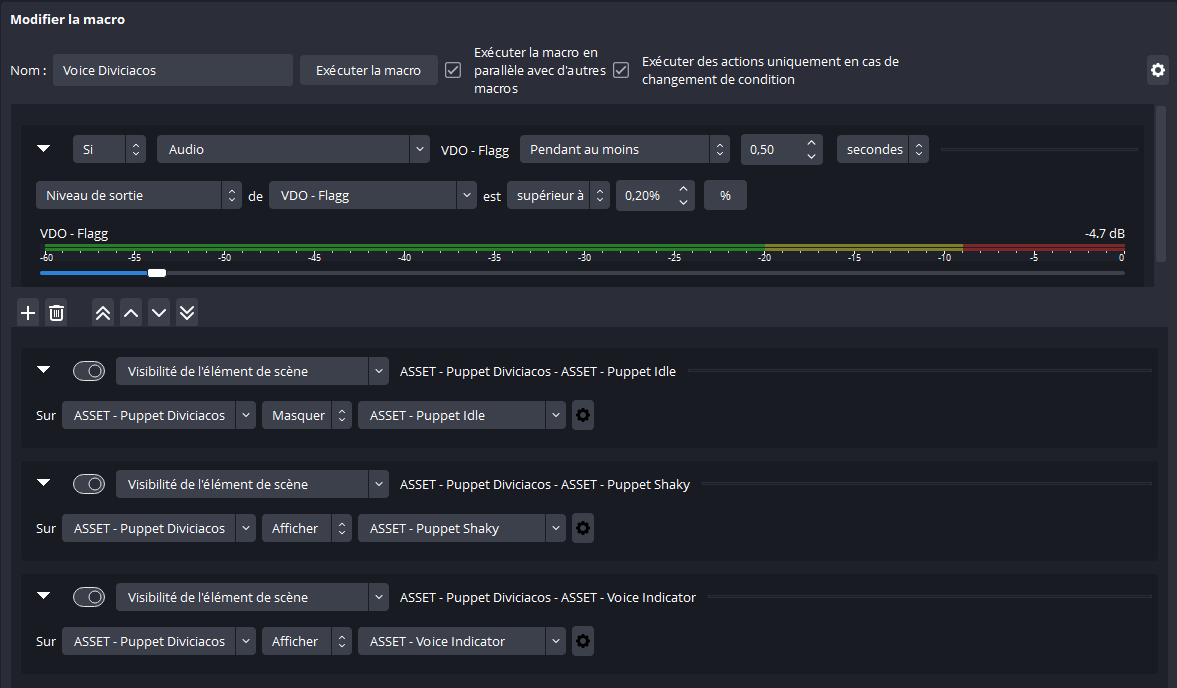Toggle the switch on the Puppet Shaky action

[x=89, y=483]
